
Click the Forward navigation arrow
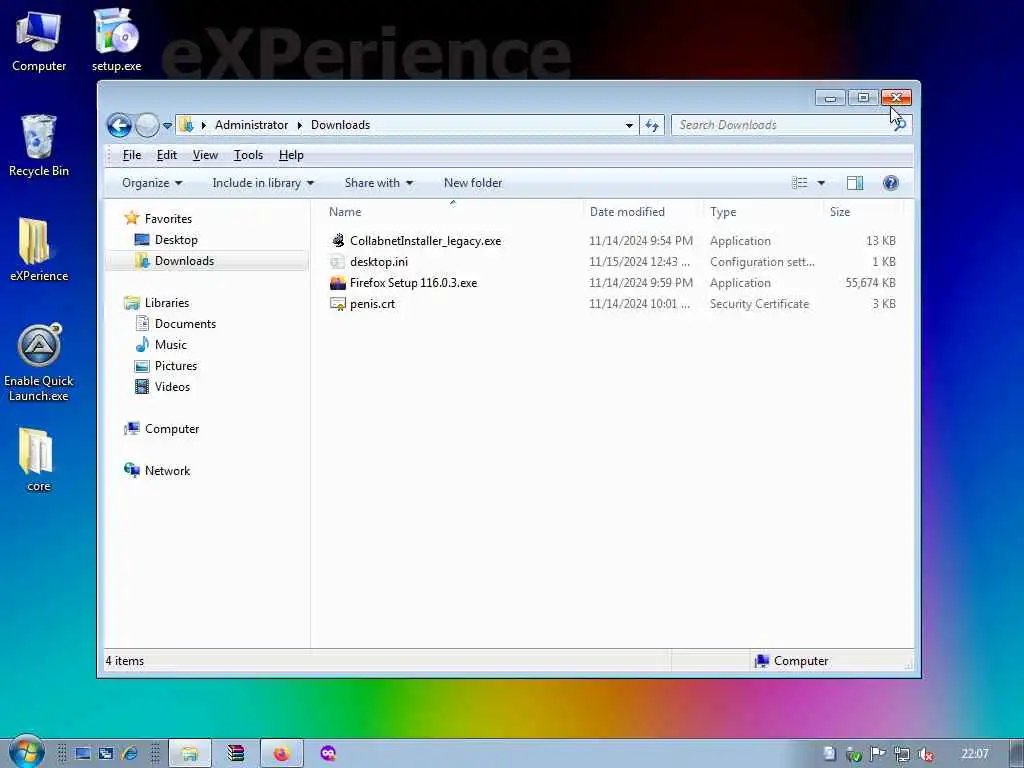[148, 125]
